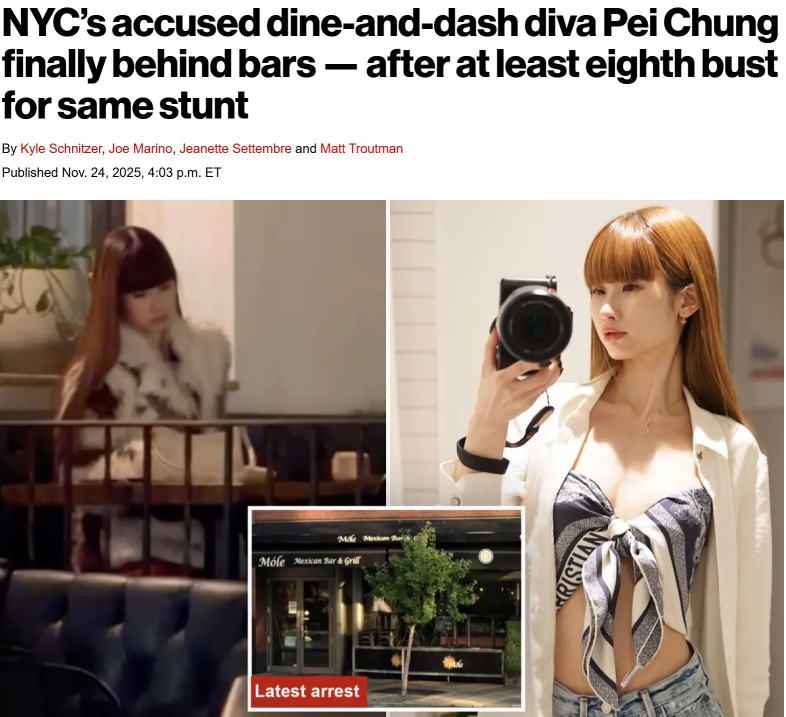Open the inset Móle restaurant photo
Screen dimensions: 786x717
[386, 609]
